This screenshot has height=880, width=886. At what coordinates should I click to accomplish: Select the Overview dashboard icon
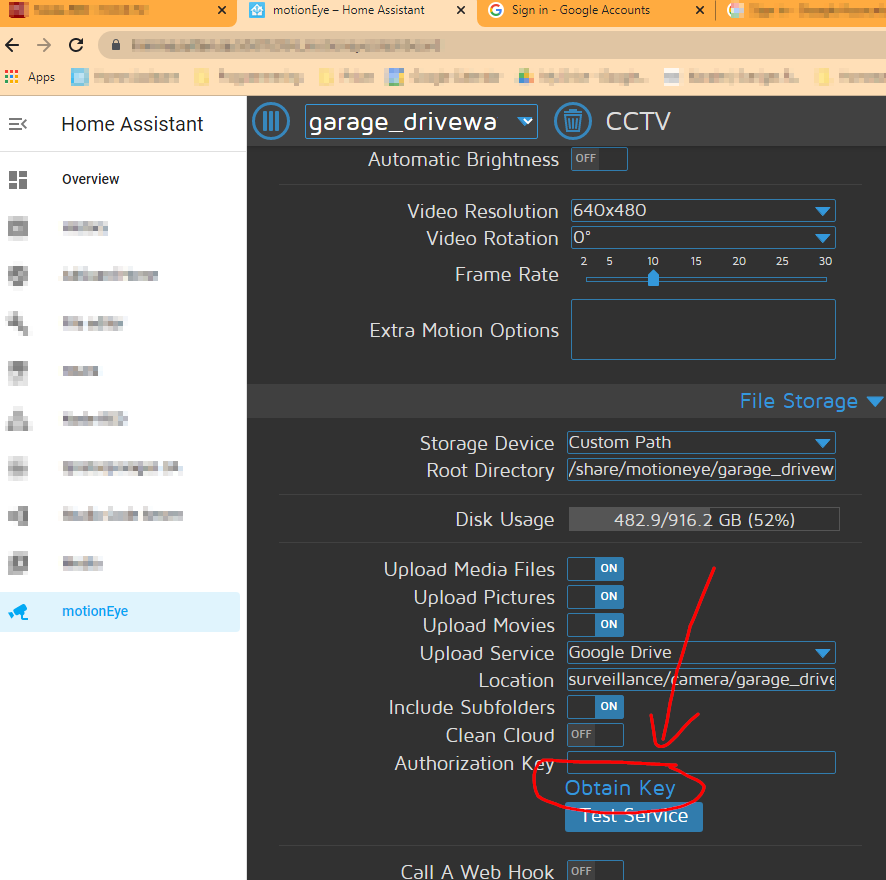pyautogui.click(x=90, y=179)
